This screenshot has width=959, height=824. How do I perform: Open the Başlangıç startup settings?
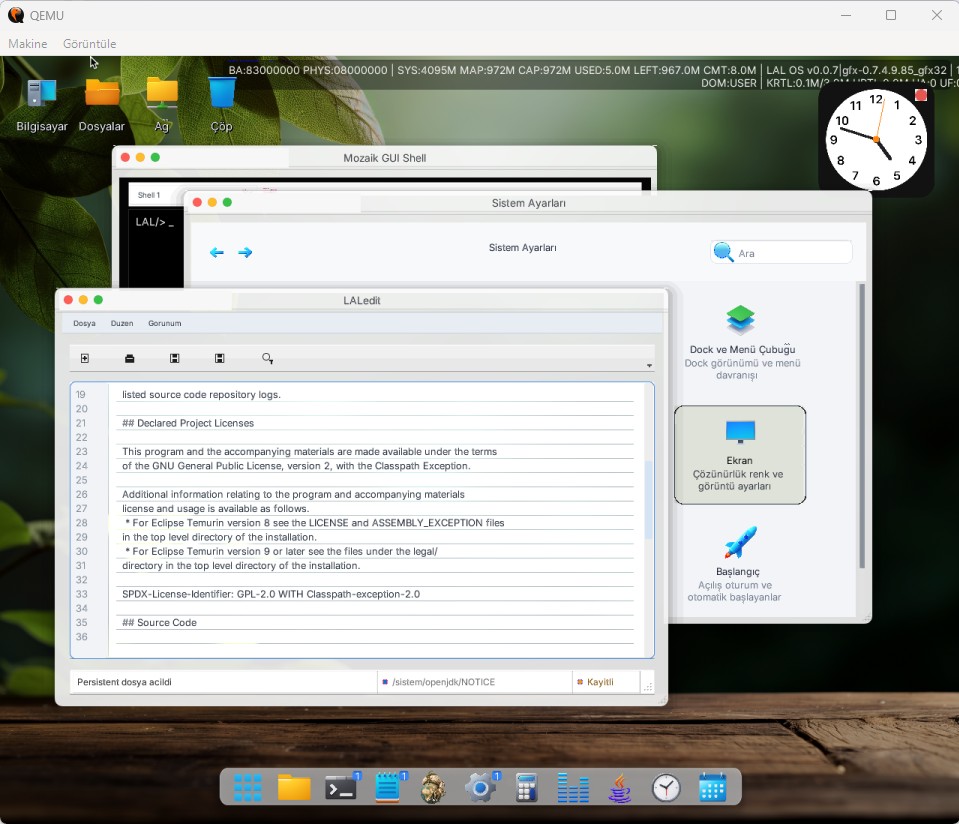point(737,564)
